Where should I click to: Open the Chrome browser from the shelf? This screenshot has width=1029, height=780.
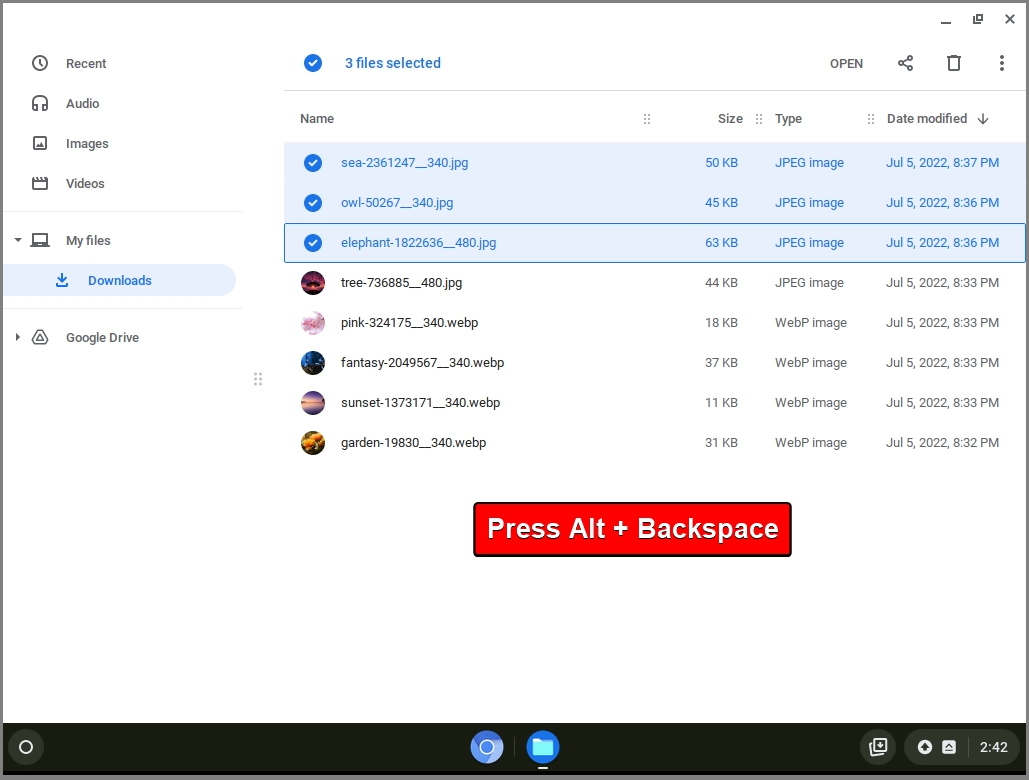(487, 747)
